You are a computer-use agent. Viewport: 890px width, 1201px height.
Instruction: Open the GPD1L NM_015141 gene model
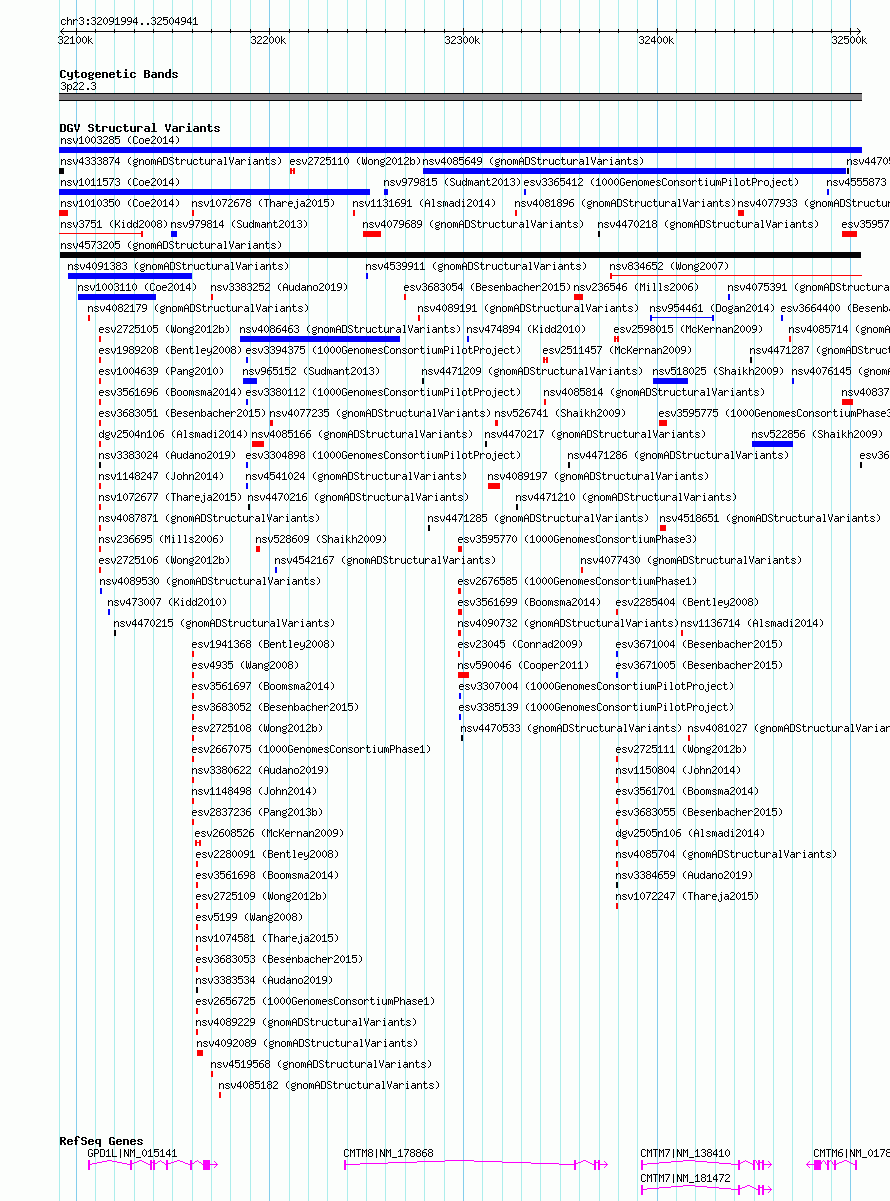[152, 1165]
